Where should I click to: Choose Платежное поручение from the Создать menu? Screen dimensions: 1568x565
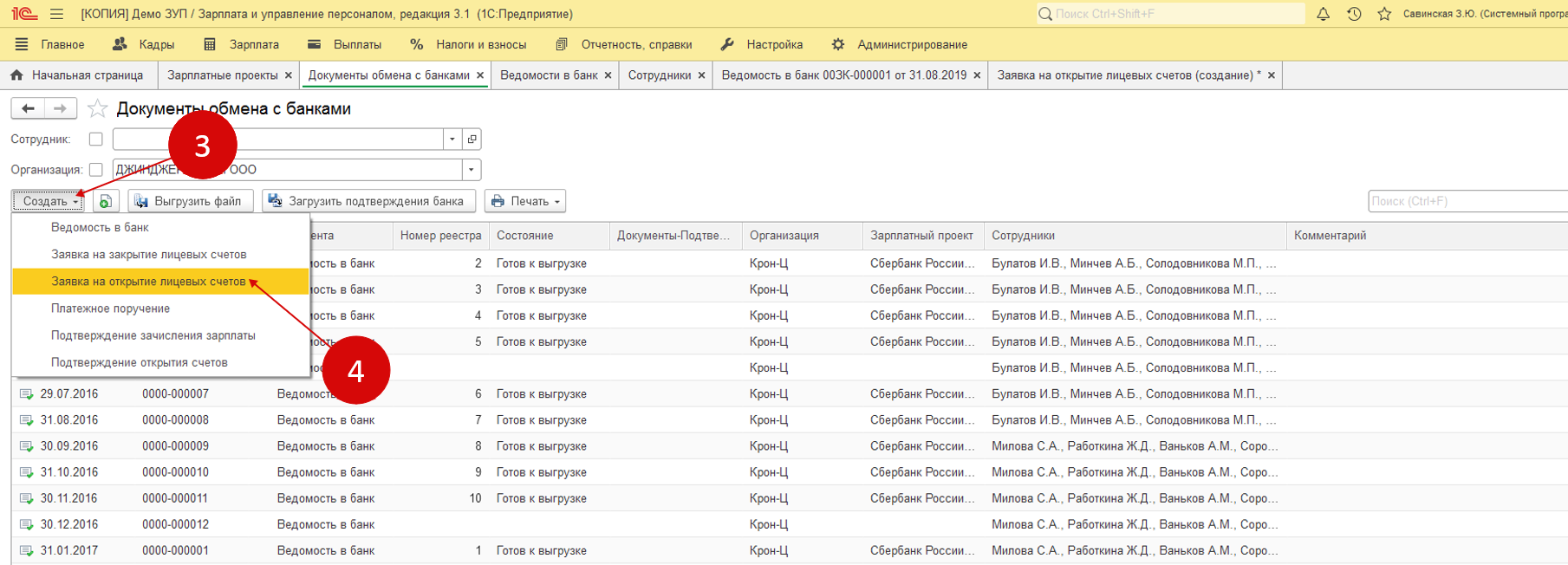tap(110, 308)
